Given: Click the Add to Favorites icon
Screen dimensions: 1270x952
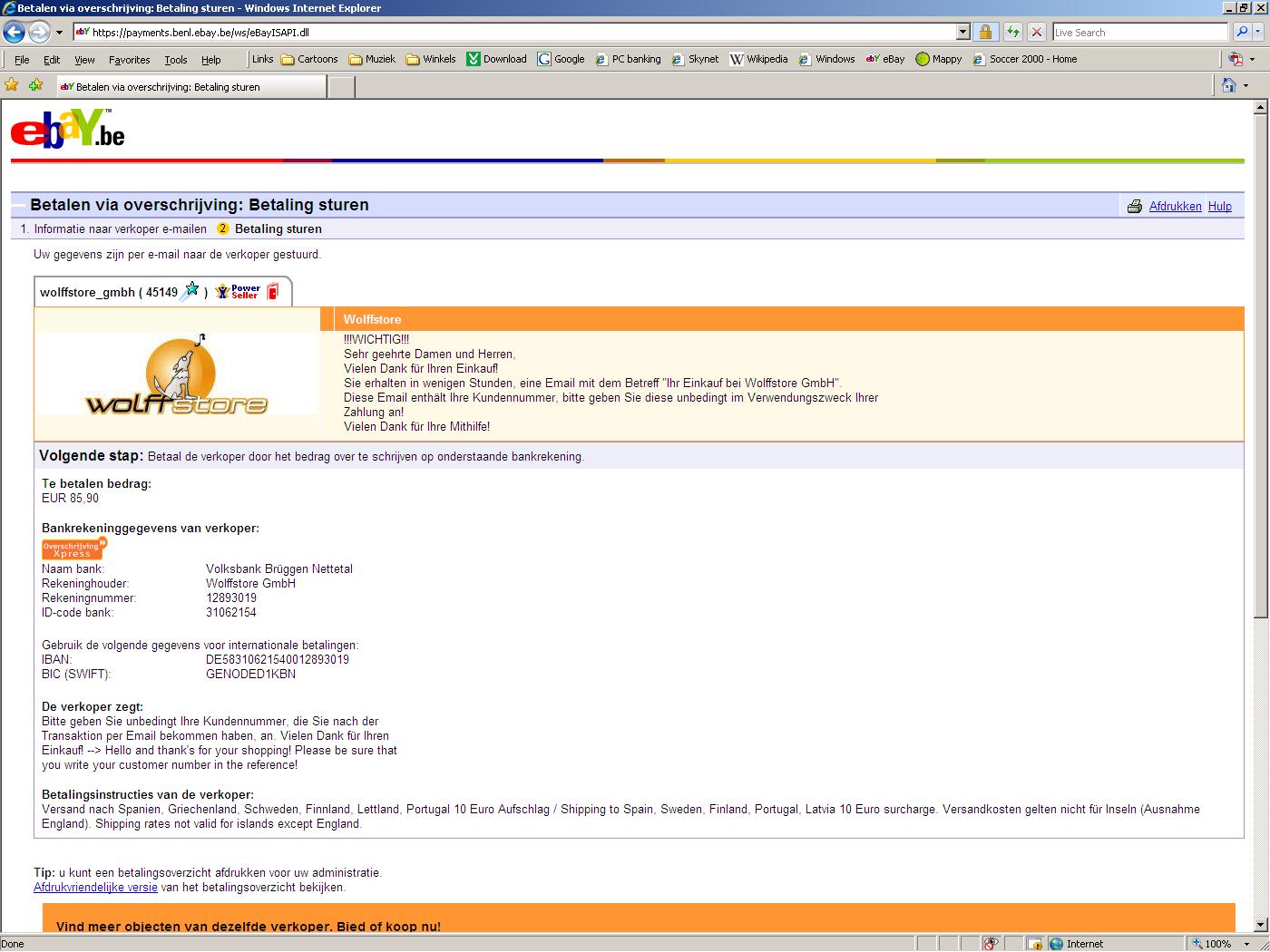Looking at the screenshot, I should 35,85.
